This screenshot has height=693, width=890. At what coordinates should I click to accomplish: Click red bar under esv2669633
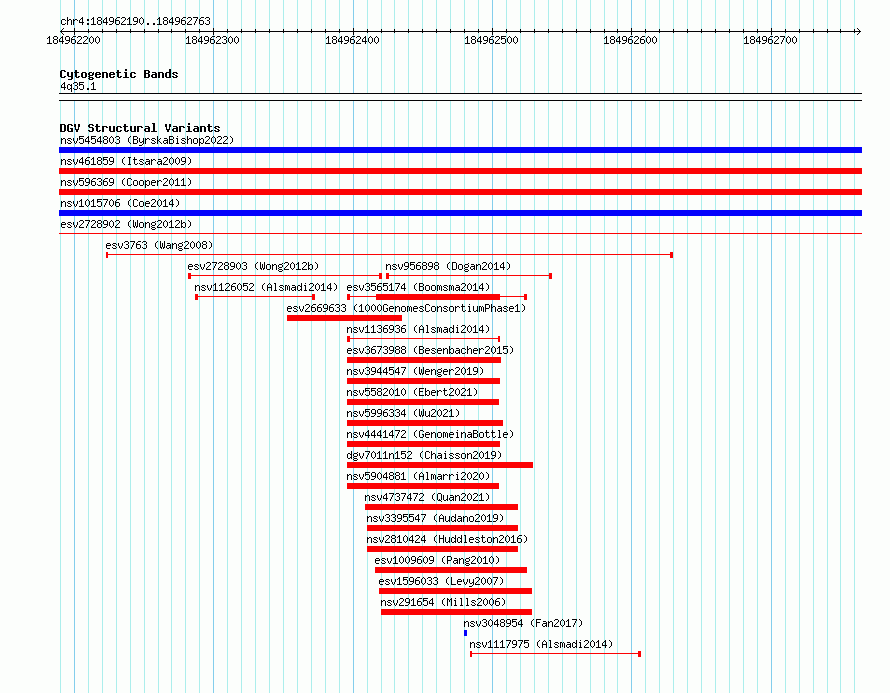(345, 318)
